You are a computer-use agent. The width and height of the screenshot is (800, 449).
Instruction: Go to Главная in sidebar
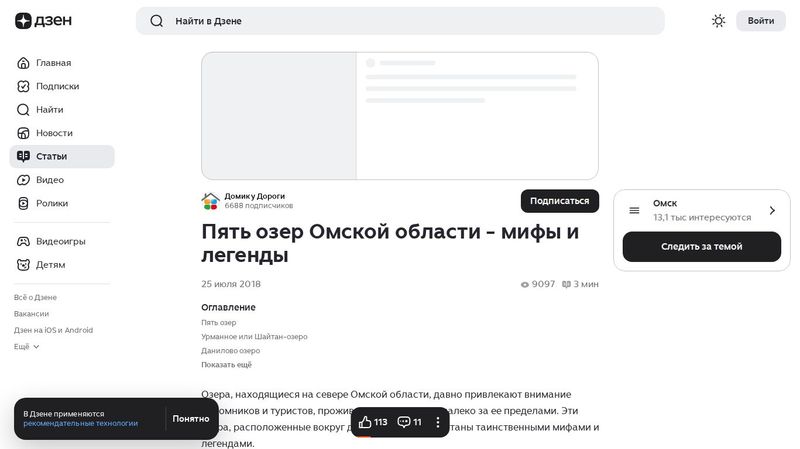[x=53, y=63]
